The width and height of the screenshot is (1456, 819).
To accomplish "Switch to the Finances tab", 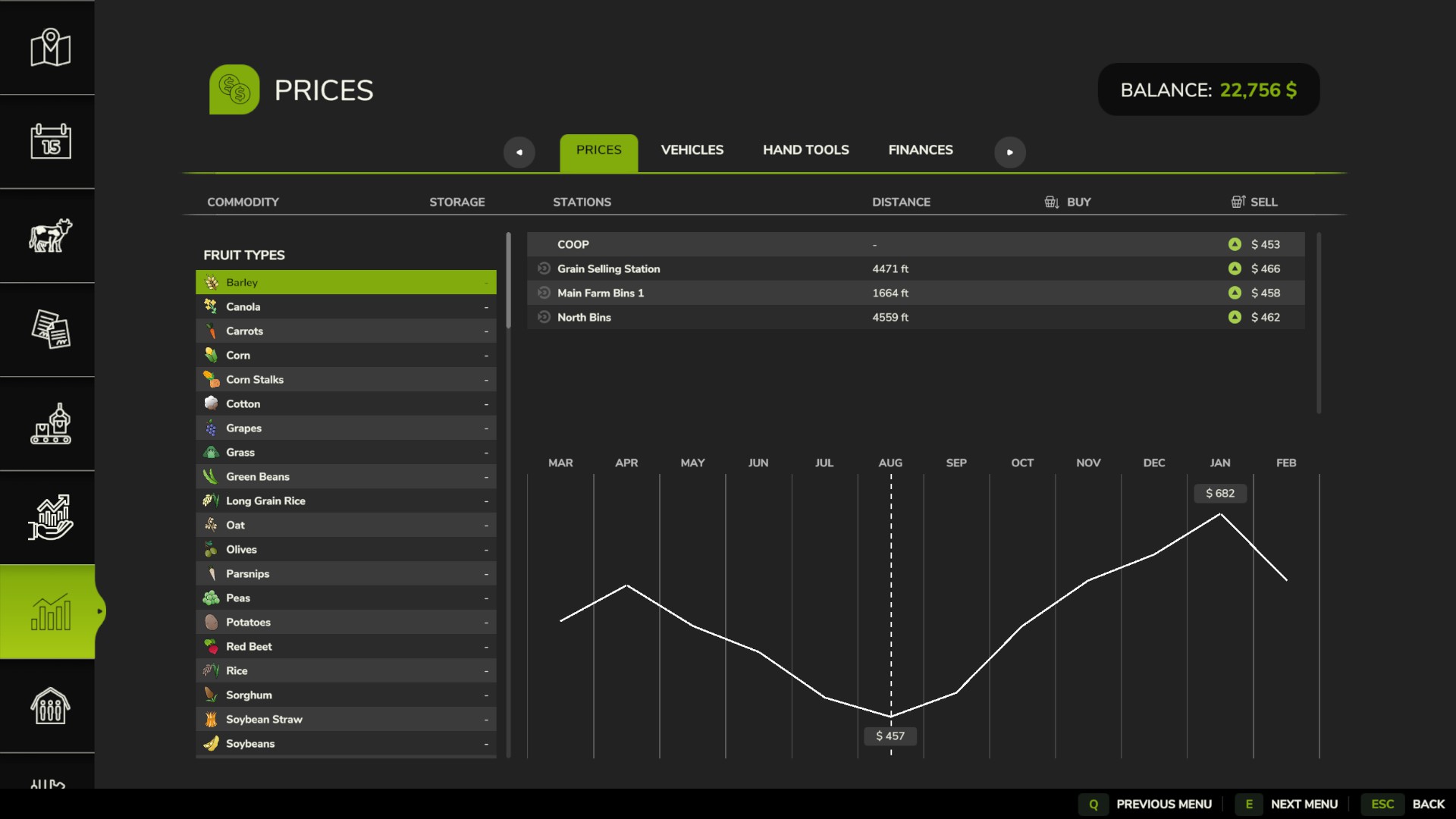I will coord(920,150).
